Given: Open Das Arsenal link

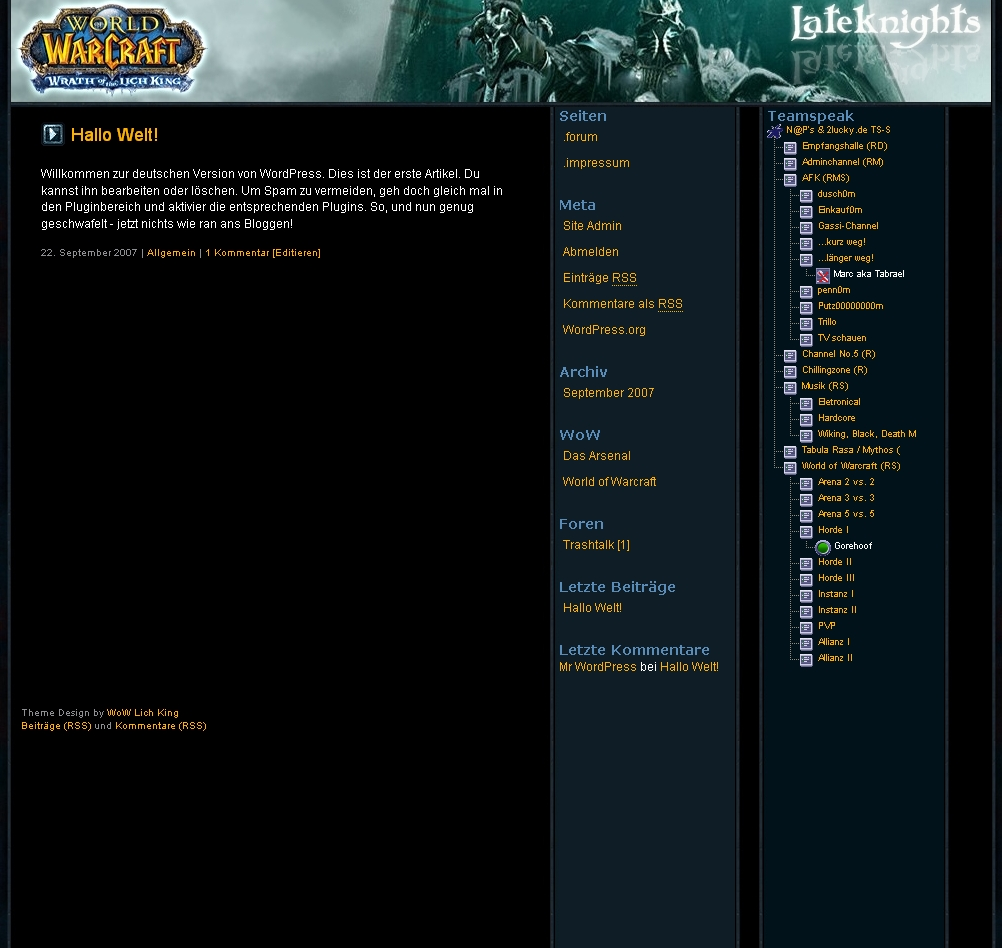Looking at the screenshot, I should [x=597, y=456].
